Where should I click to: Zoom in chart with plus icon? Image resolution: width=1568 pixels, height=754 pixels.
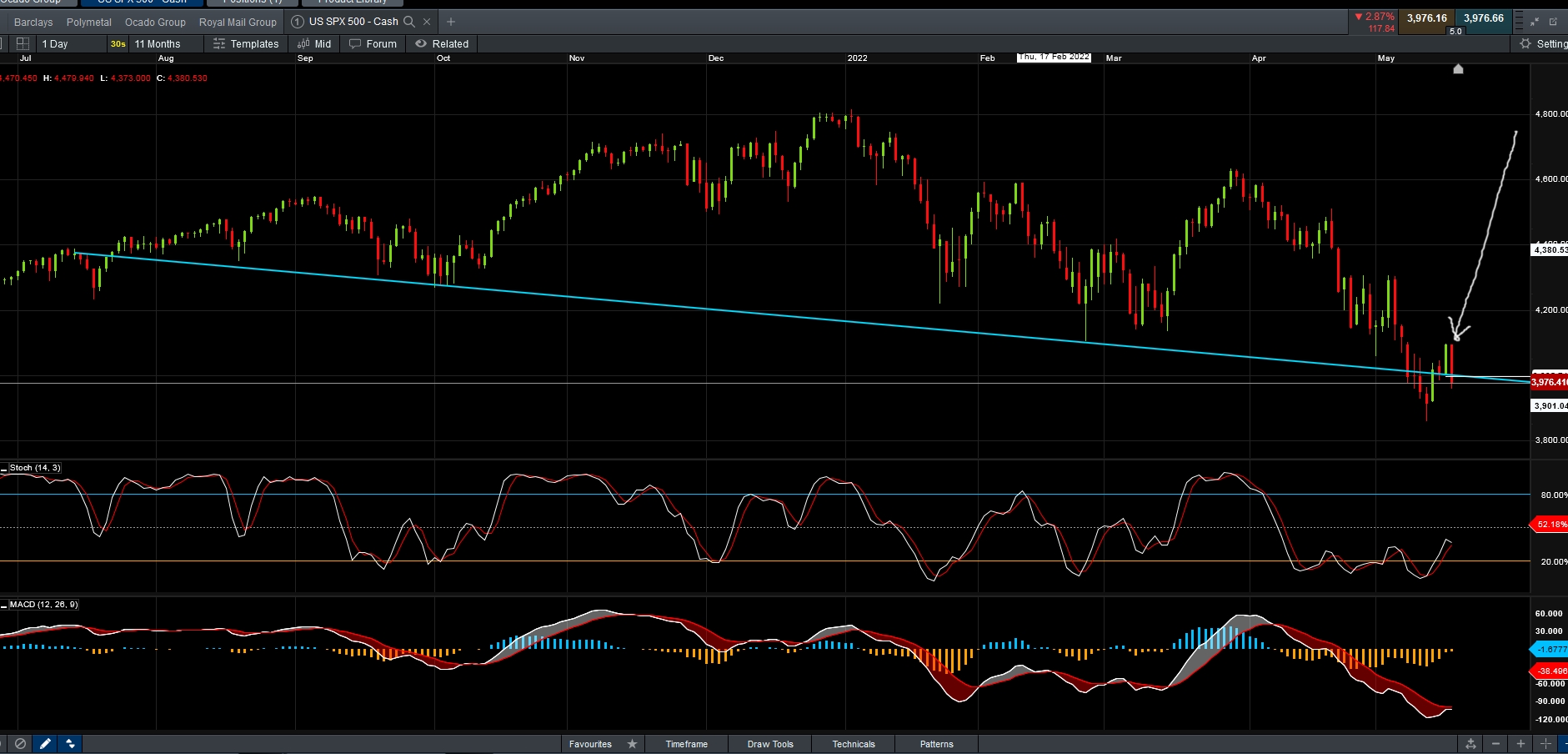(1521, 744)
